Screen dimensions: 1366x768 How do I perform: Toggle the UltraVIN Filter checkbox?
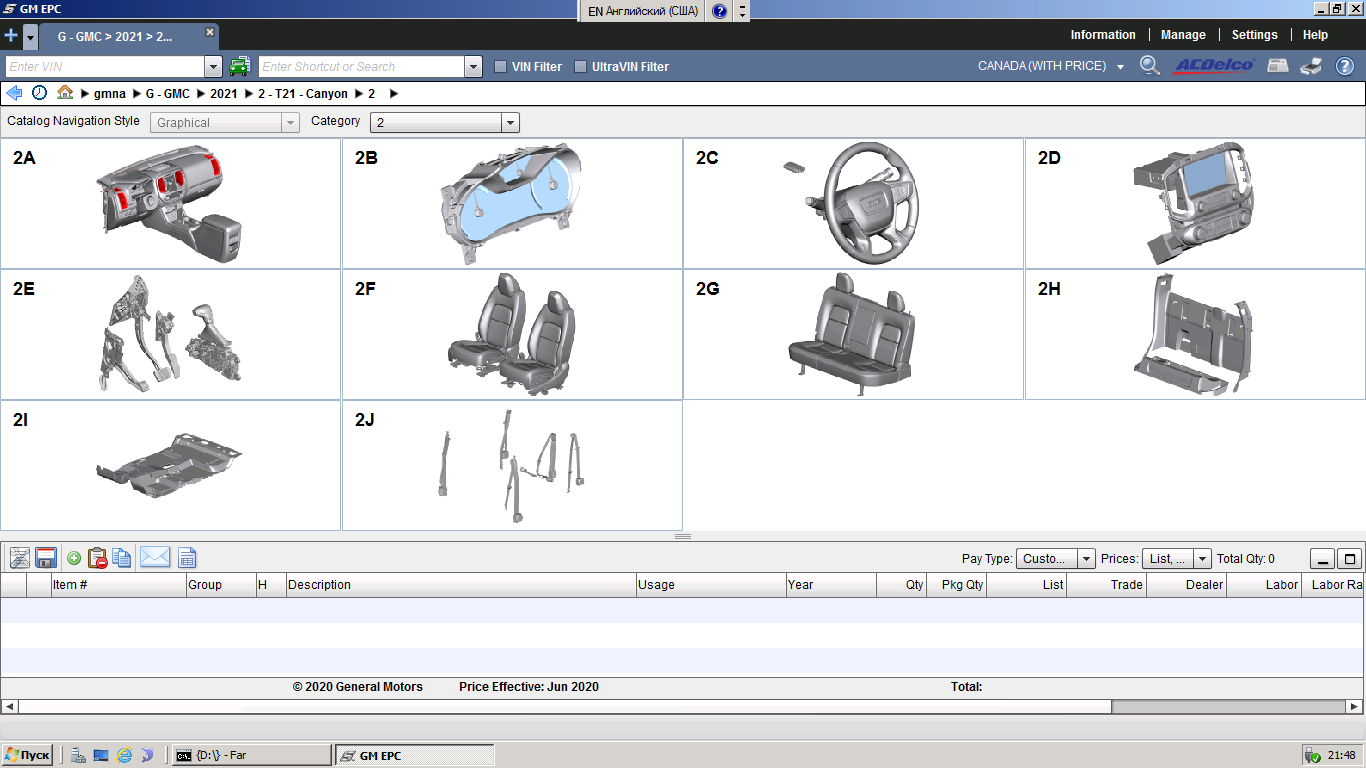(581, 67)
